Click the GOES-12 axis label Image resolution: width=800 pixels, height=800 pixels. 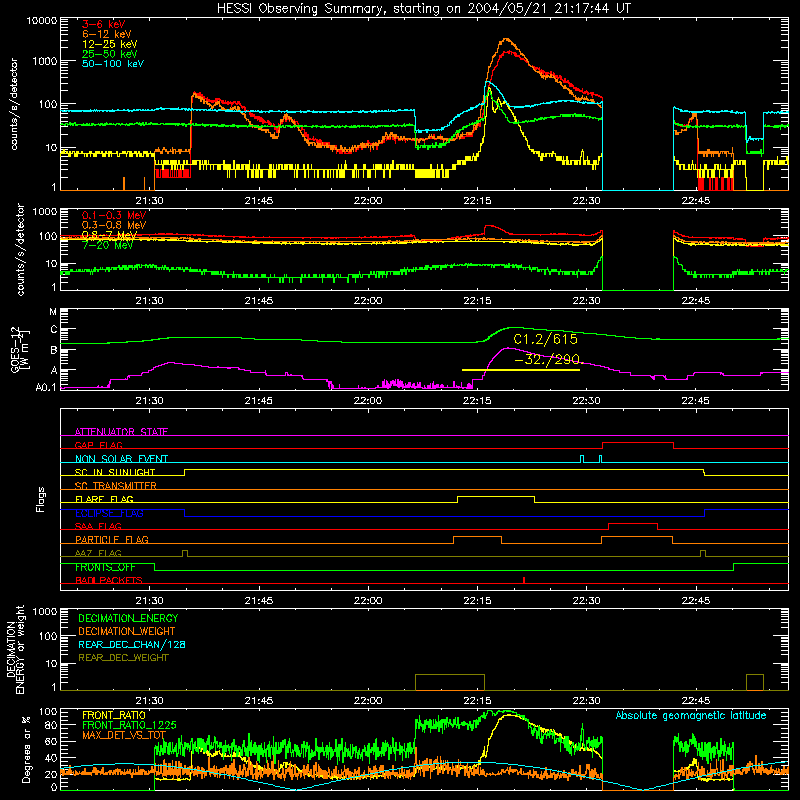pyautogui.click(x=19, y=349)
